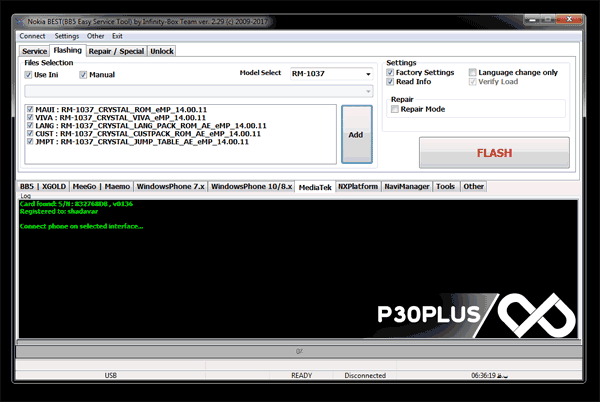Enable Language change only option
Screen dimensions: 600x402
(x=473, y=73)
